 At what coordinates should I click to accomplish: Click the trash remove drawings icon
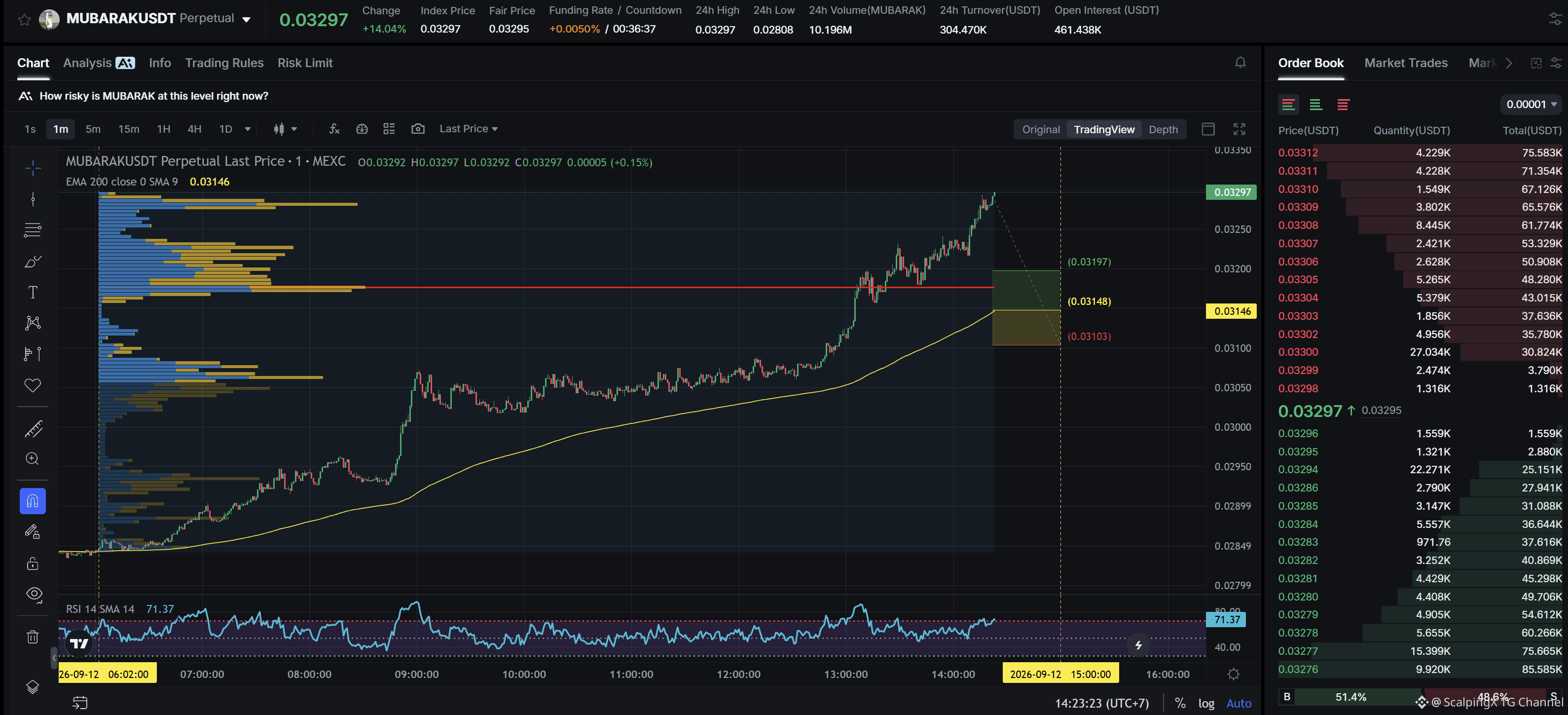[33, 637]
